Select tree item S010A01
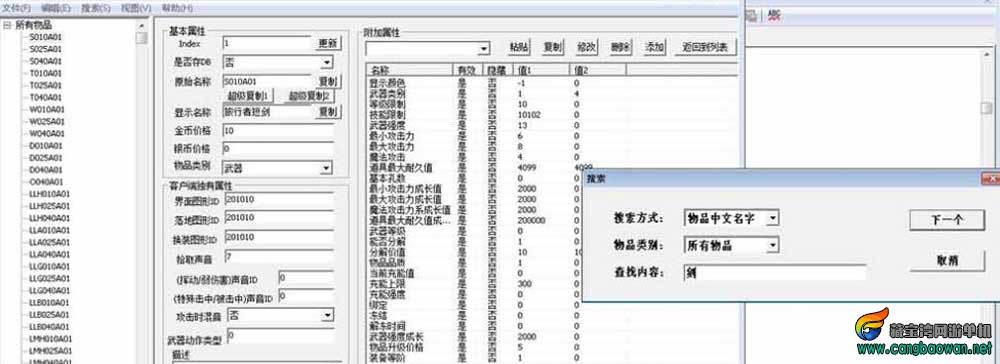Viewport: 1000px width, 364px height. point(45,37)
